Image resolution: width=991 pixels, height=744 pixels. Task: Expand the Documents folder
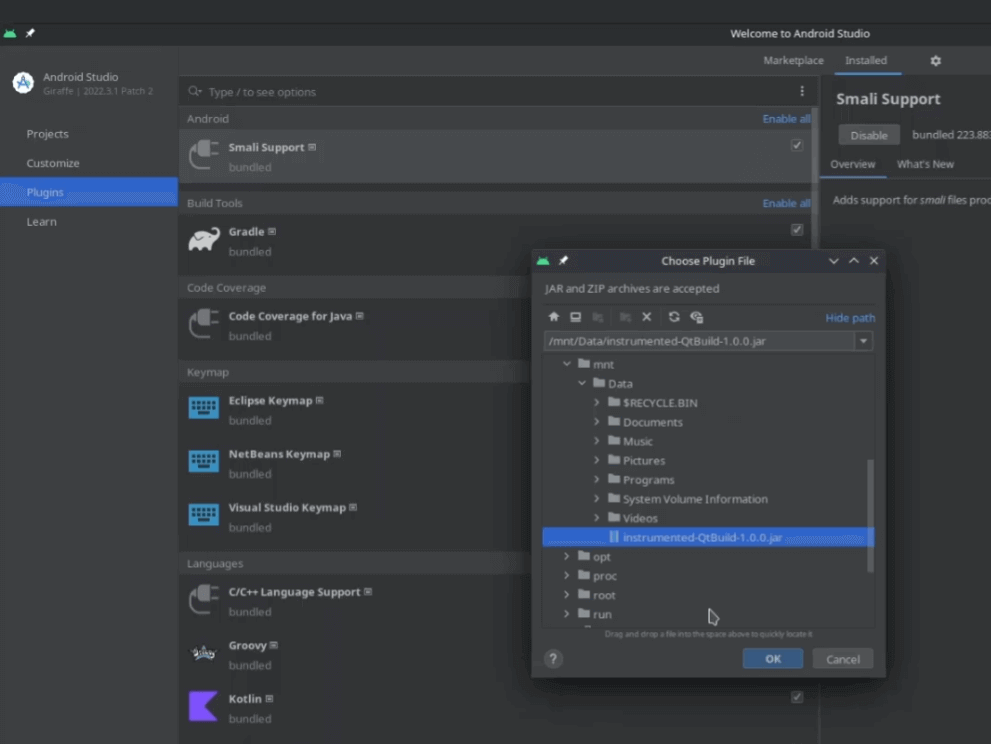pos(597,422)
